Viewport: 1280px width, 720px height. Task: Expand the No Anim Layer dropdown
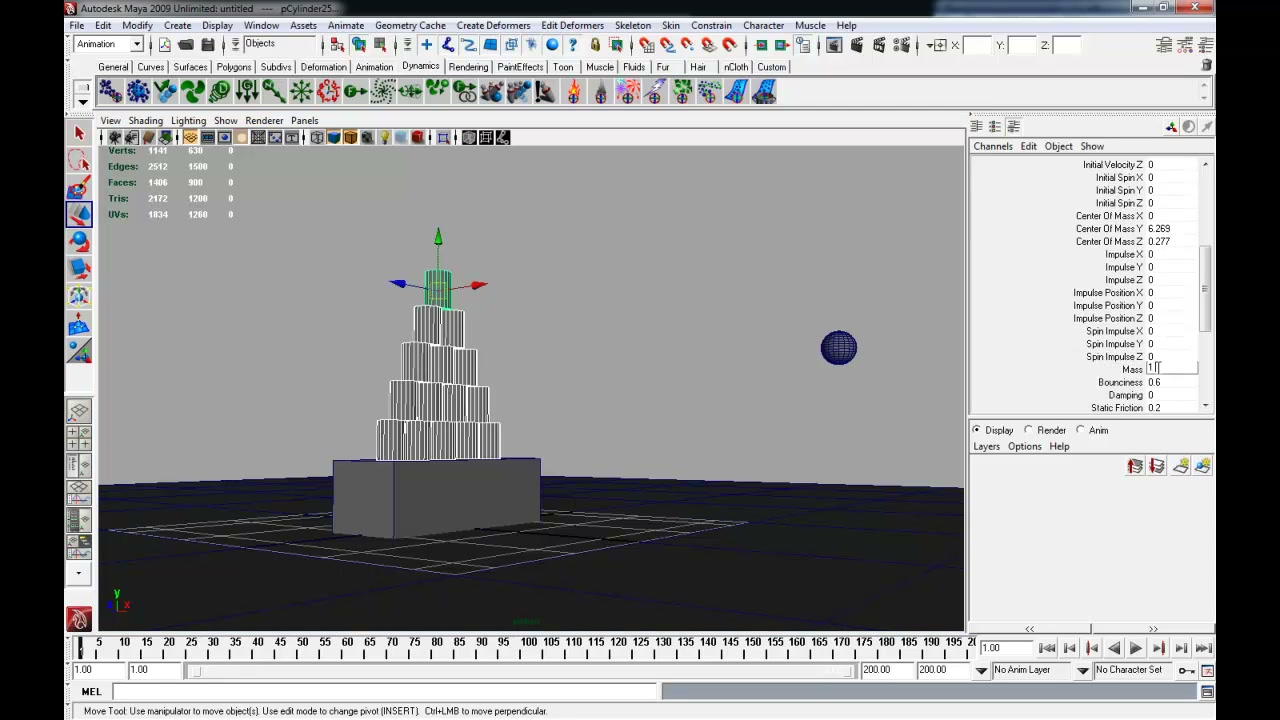pyautogui.click(x=1041, y=670)
